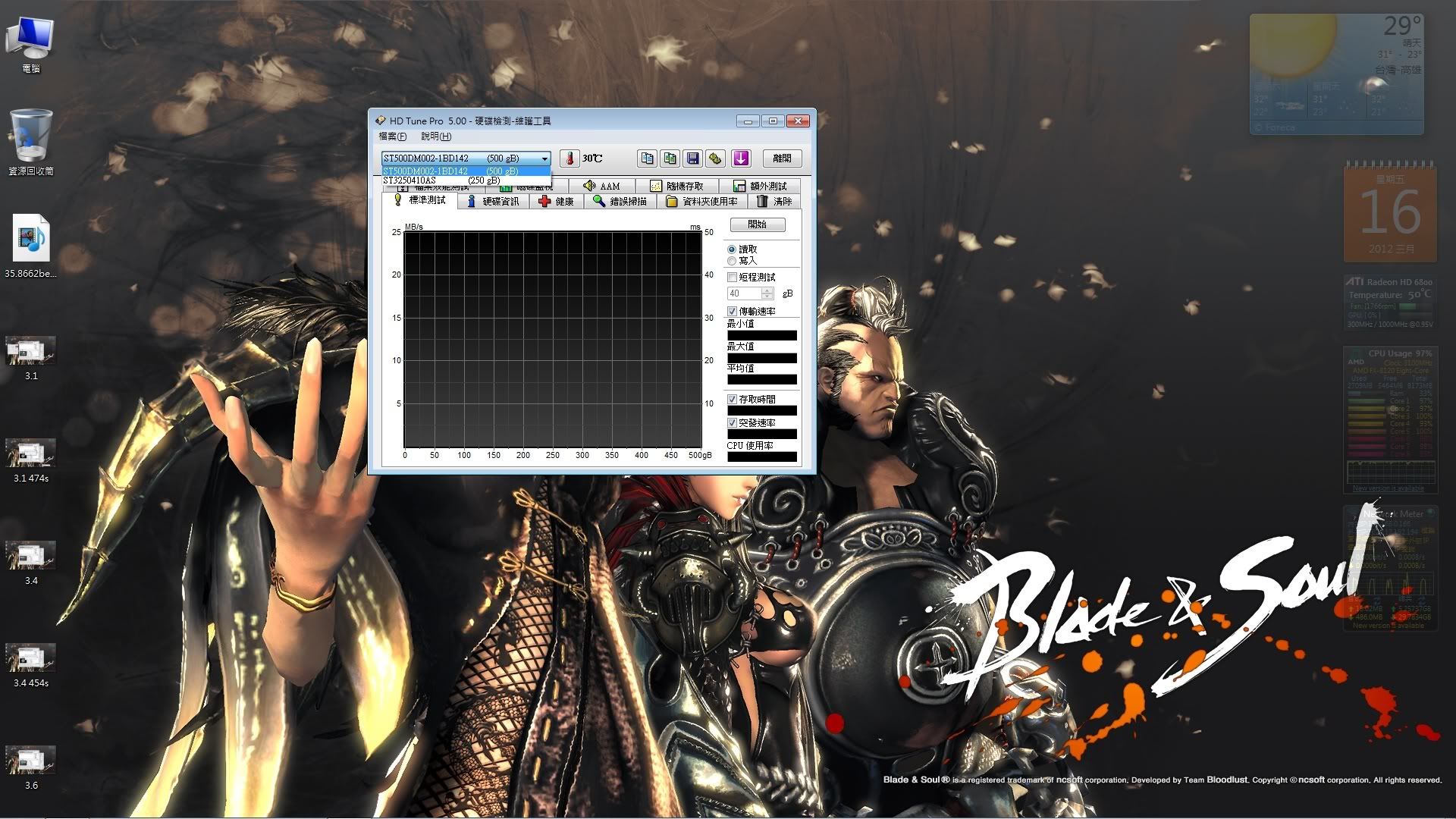Switch to the 健康 health tab
Image resolution: width=1456 pixels, height=819 pixels.
557,202
